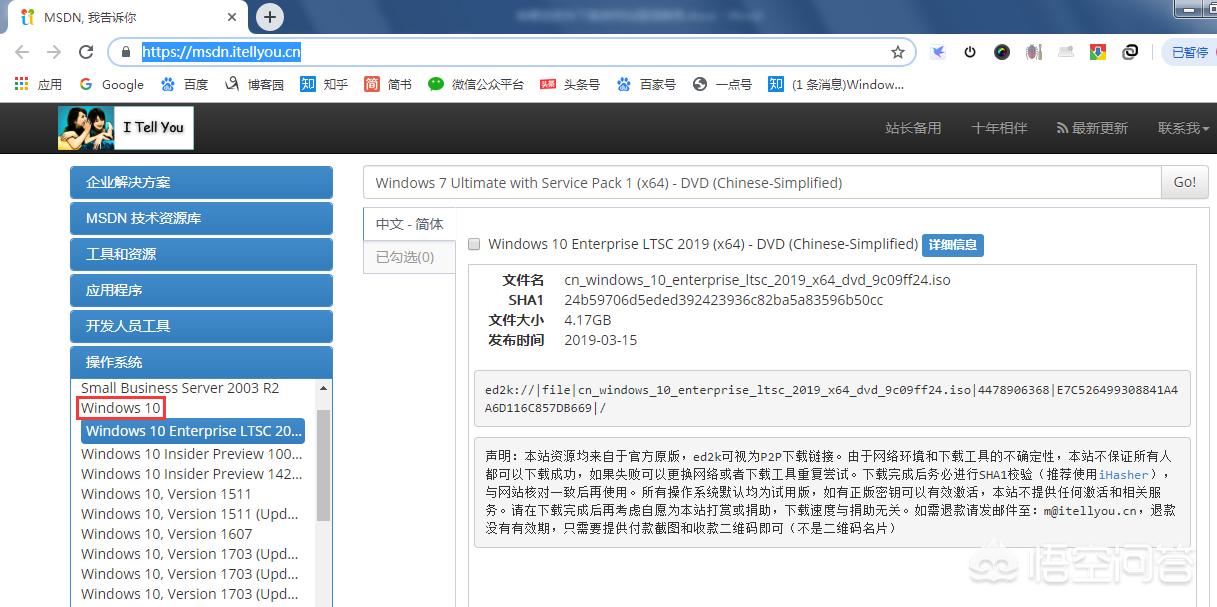Click the 详细信息 button
The height and width of the screenshot is (607, 1217).
(x=953, y=245)
